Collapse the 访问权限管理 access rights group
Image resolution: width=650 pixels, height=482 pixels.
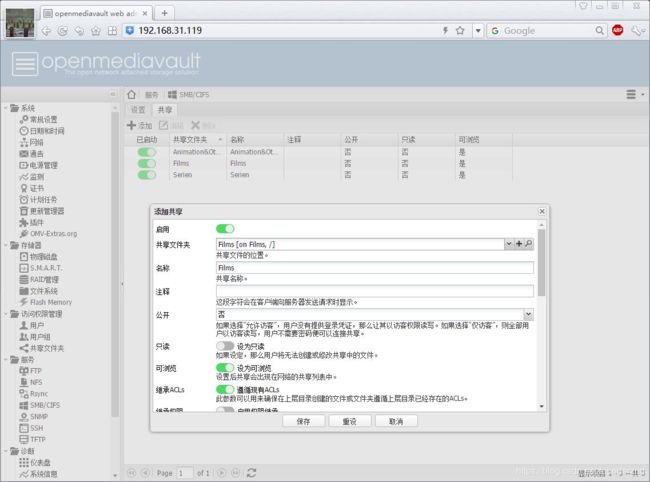point(6,314)
